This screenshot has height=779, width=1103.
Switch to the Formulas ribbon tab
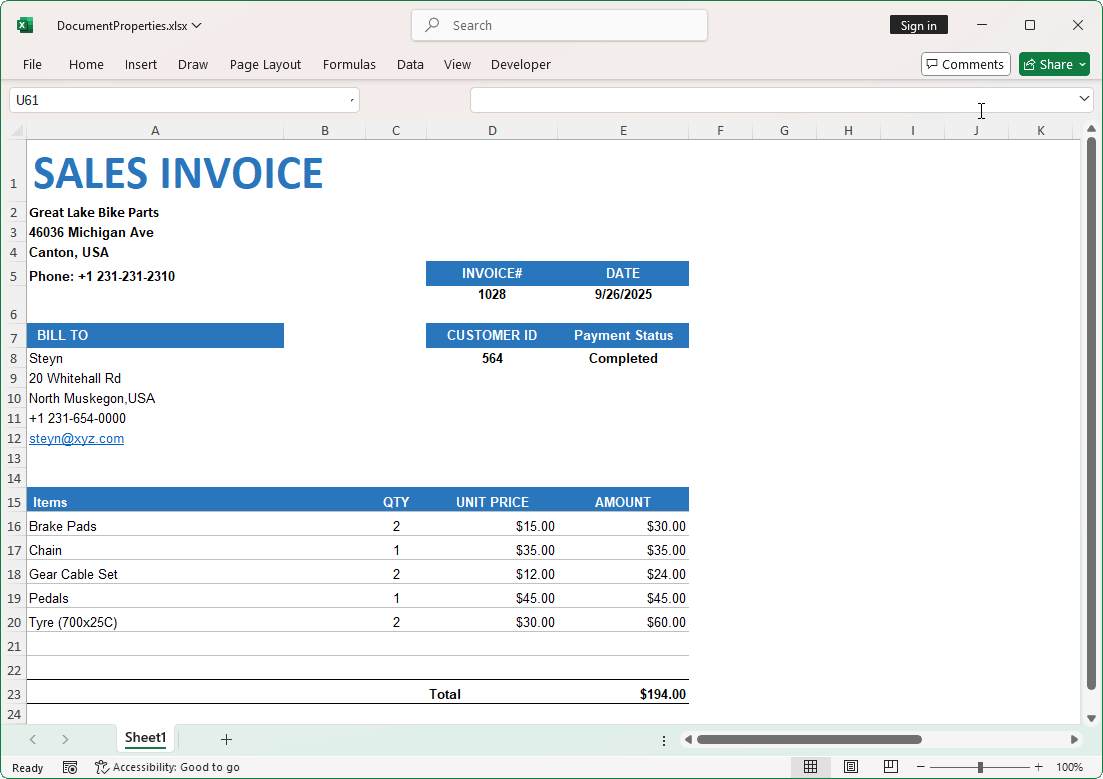[349, 64]
